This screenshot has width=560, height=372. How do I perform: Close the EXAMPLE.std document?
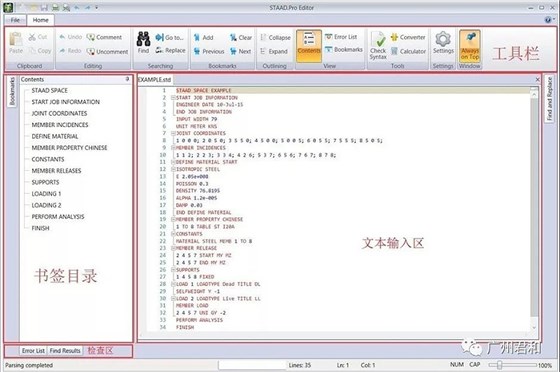point(538,80)
